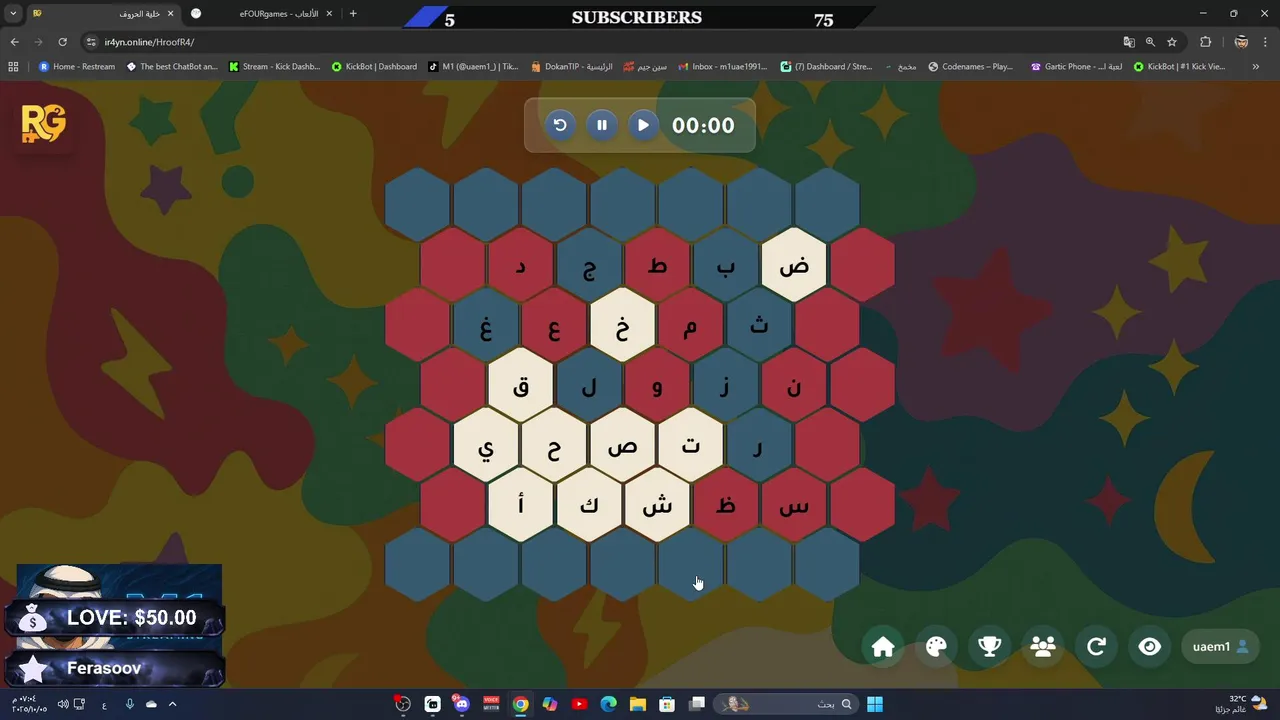The height and width of the screenshot is (720, 1280).
Task: Open the DokanTIP bookmark
Action: [x=572, y=67]
